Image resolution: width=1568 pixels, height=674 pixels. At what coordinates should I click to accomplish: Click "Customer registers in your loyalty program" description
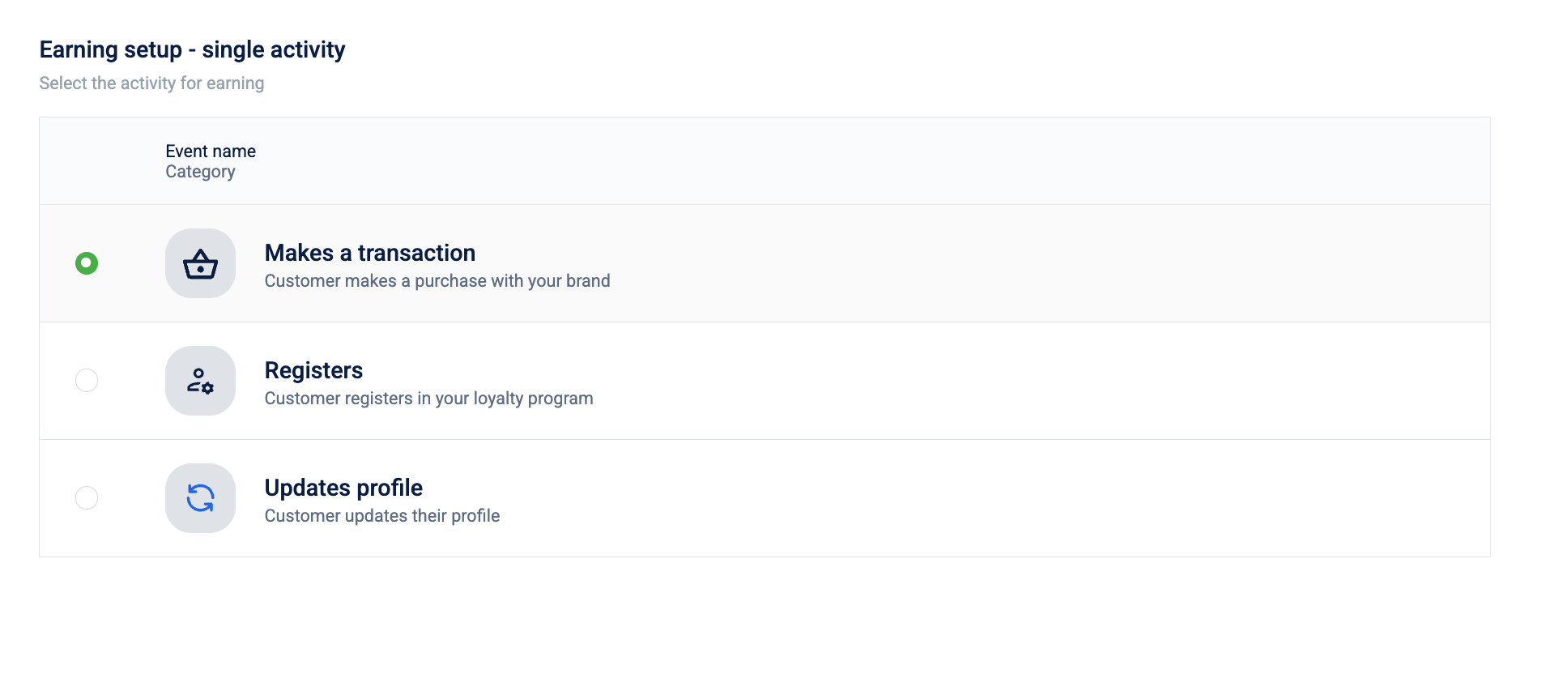click(428, 399)
